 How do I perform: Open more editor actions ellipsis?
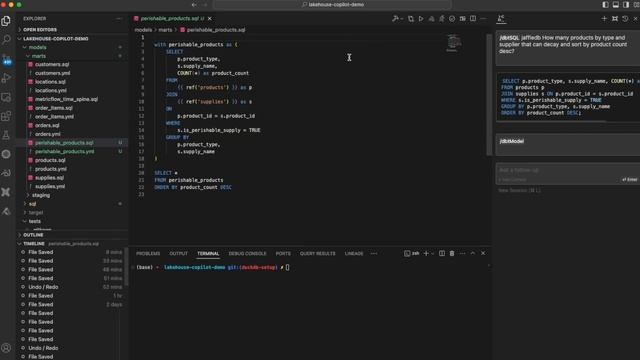(483, 18)
